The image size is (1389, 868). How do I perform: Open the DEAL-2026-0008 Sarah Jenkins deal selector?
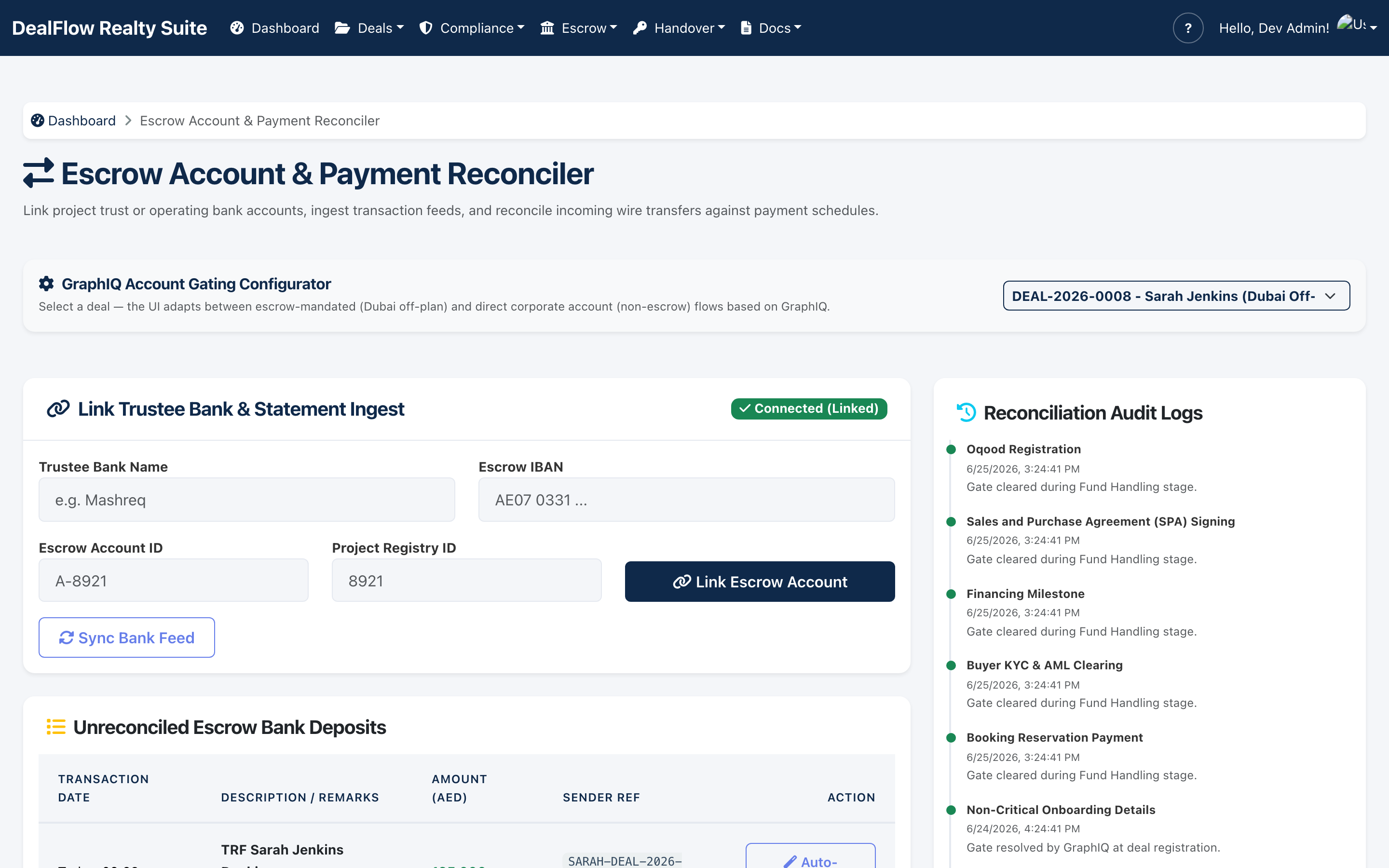1176,296
